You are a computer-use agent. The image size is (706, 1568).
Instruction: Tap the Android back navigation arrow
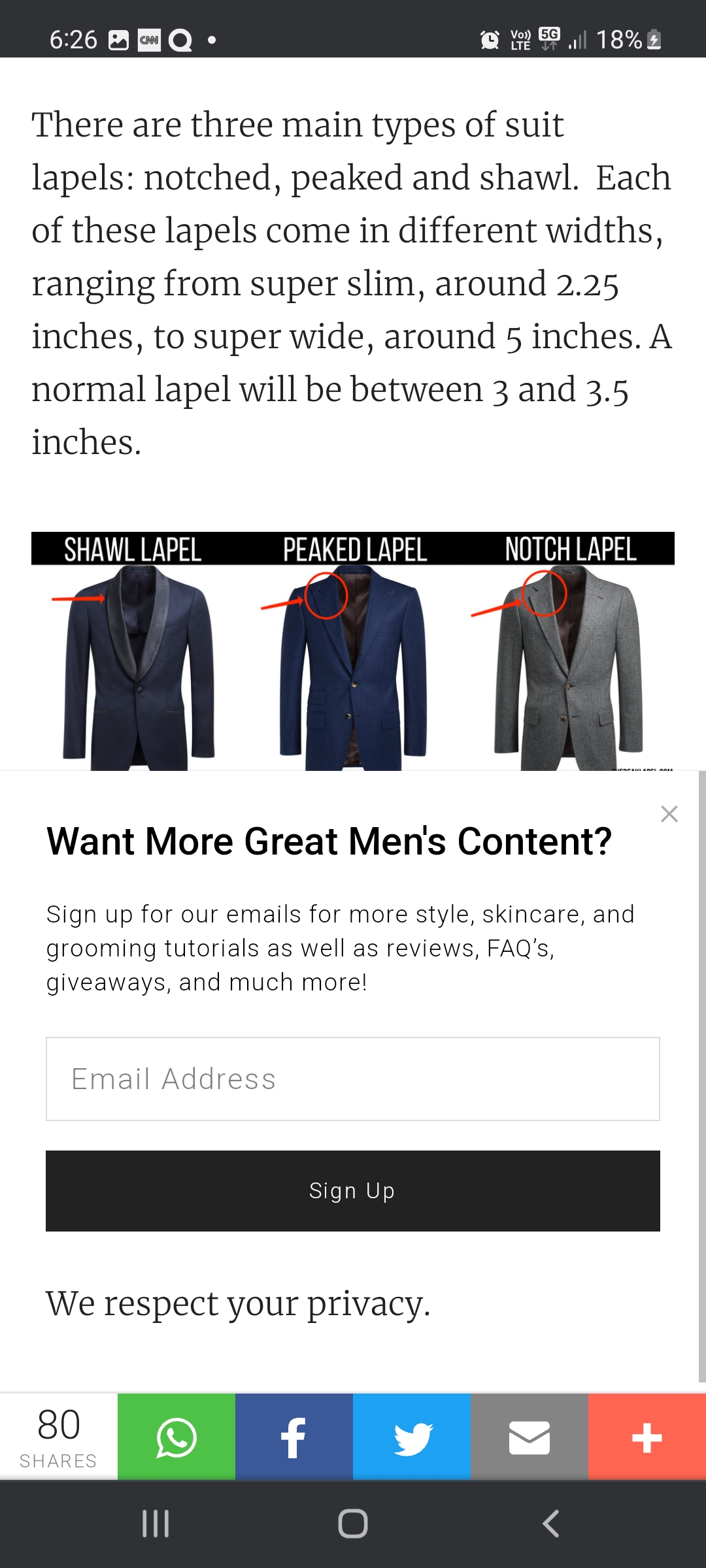pos(551,1524)
